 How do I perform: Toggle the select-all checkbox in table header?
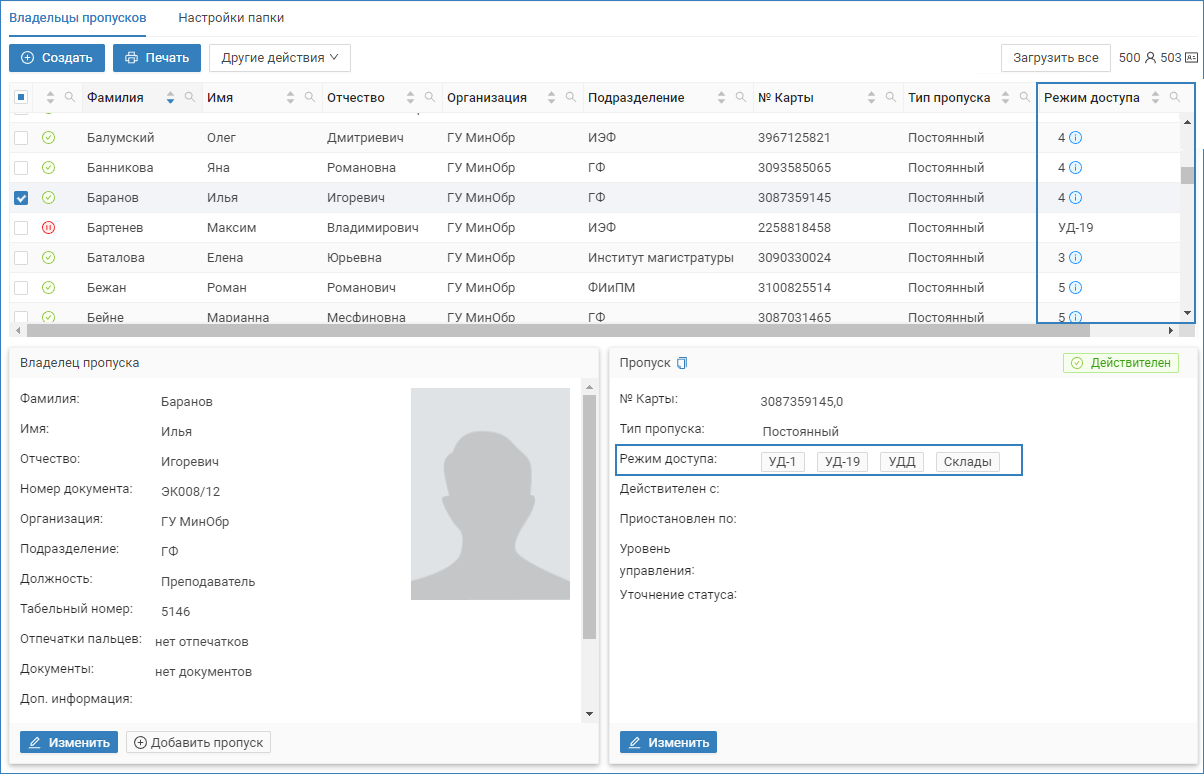[x=21, y=98]
